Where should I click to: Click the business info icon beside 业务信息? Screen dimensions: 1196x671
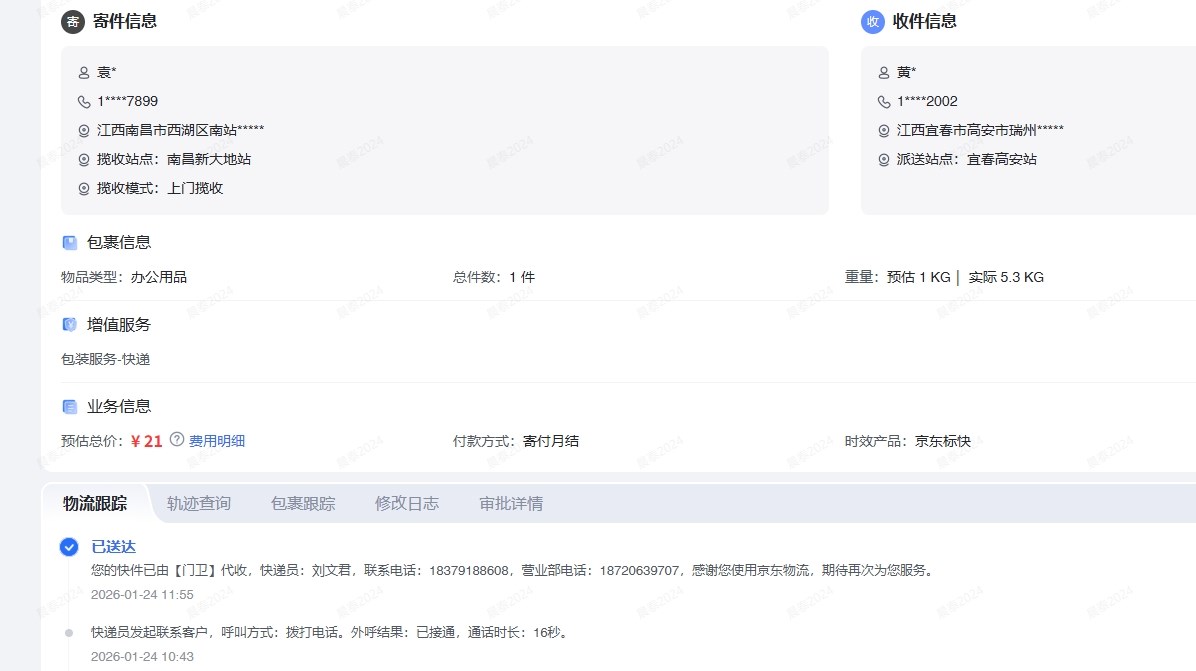click(70, 407)
